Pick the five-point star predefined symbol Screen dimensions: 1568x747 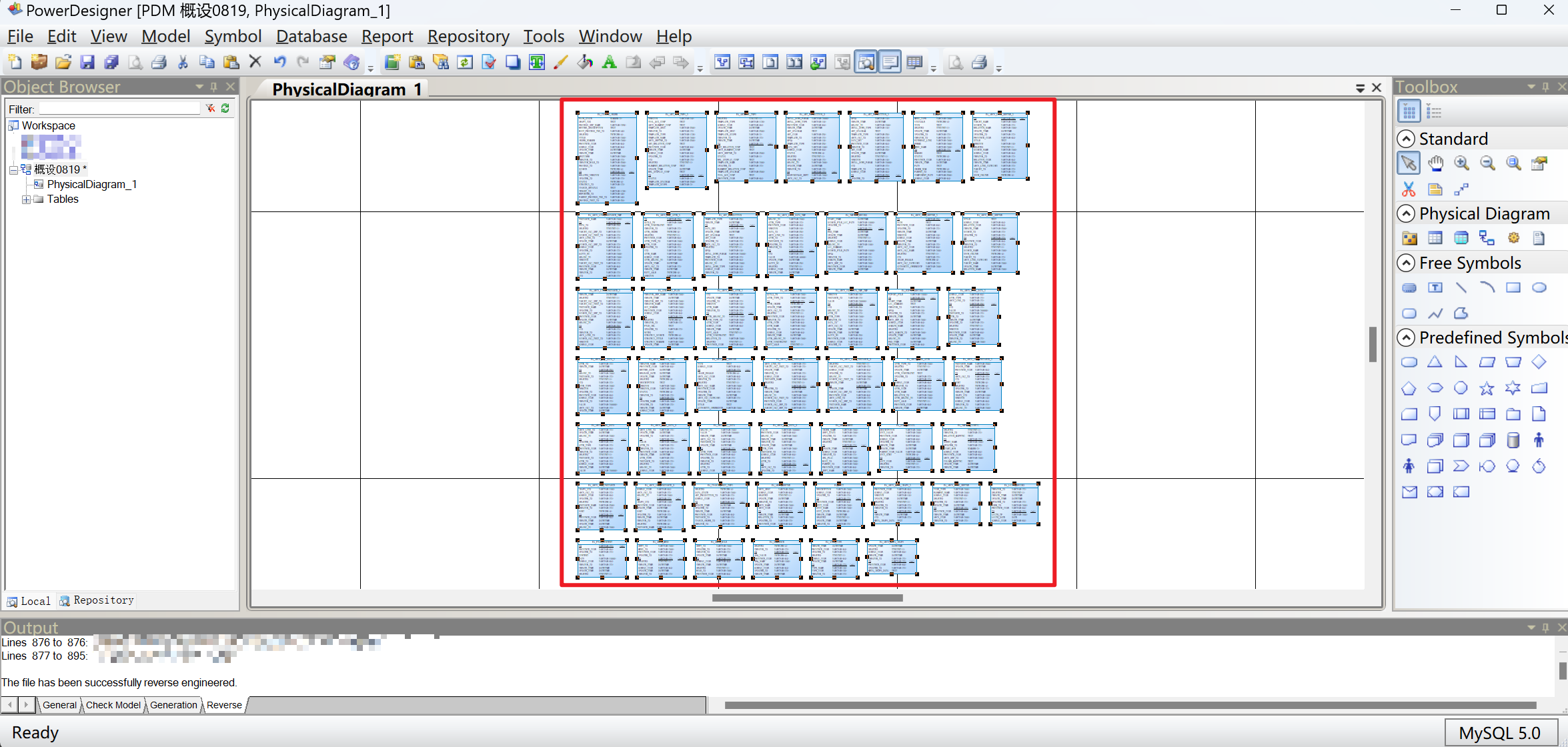pos(1487,388)
